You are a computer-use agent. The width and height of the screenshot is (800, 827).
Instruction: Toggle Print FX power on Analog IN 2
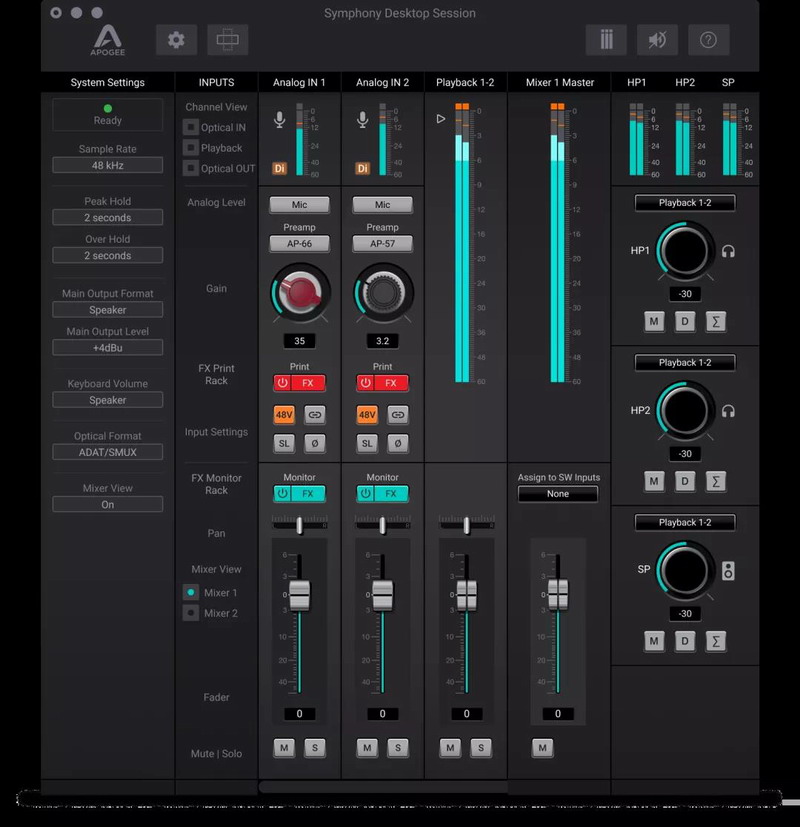[x=365, y=383]
